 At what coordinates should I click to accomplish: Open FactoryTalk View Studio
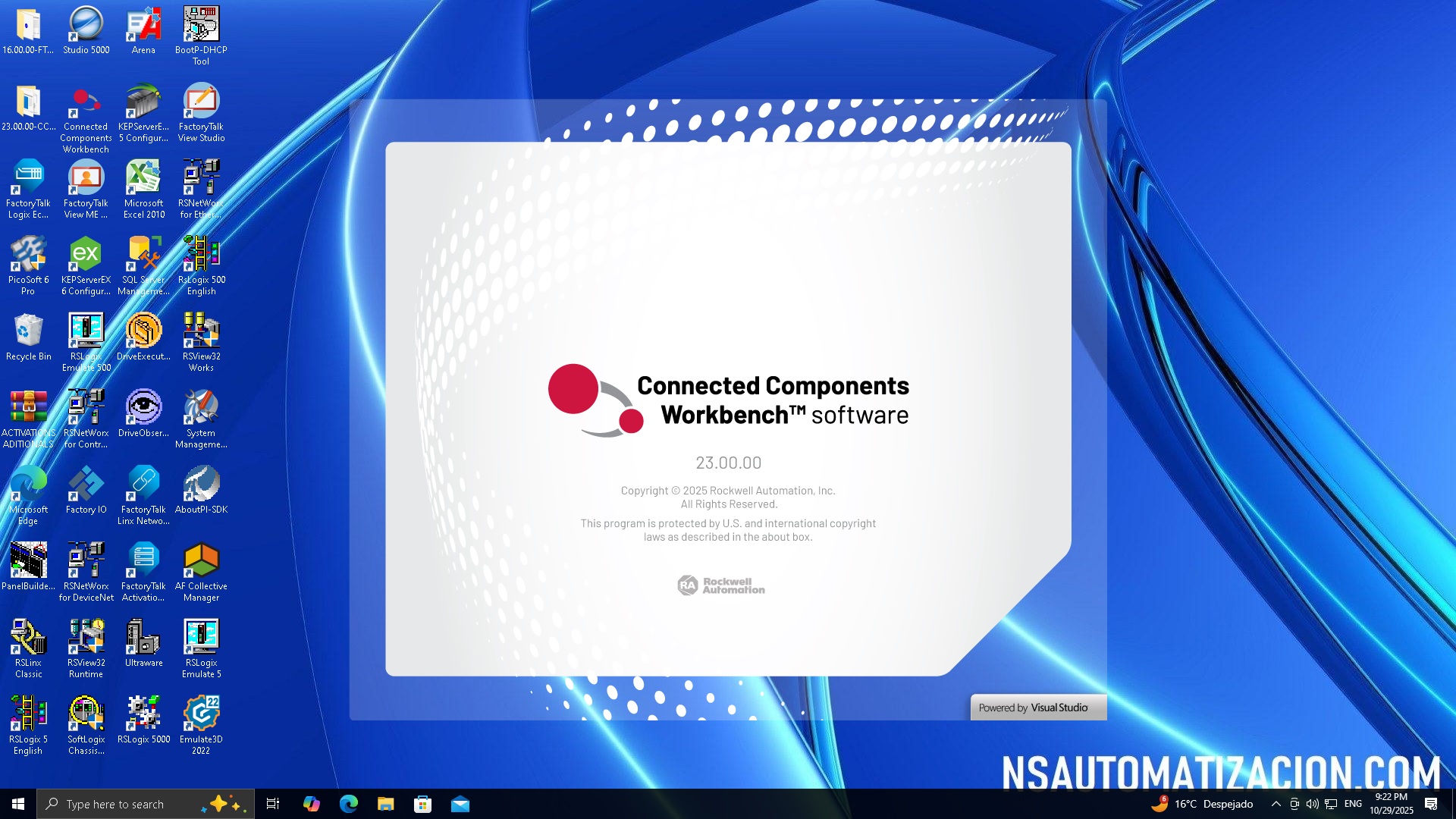[201, 106]
